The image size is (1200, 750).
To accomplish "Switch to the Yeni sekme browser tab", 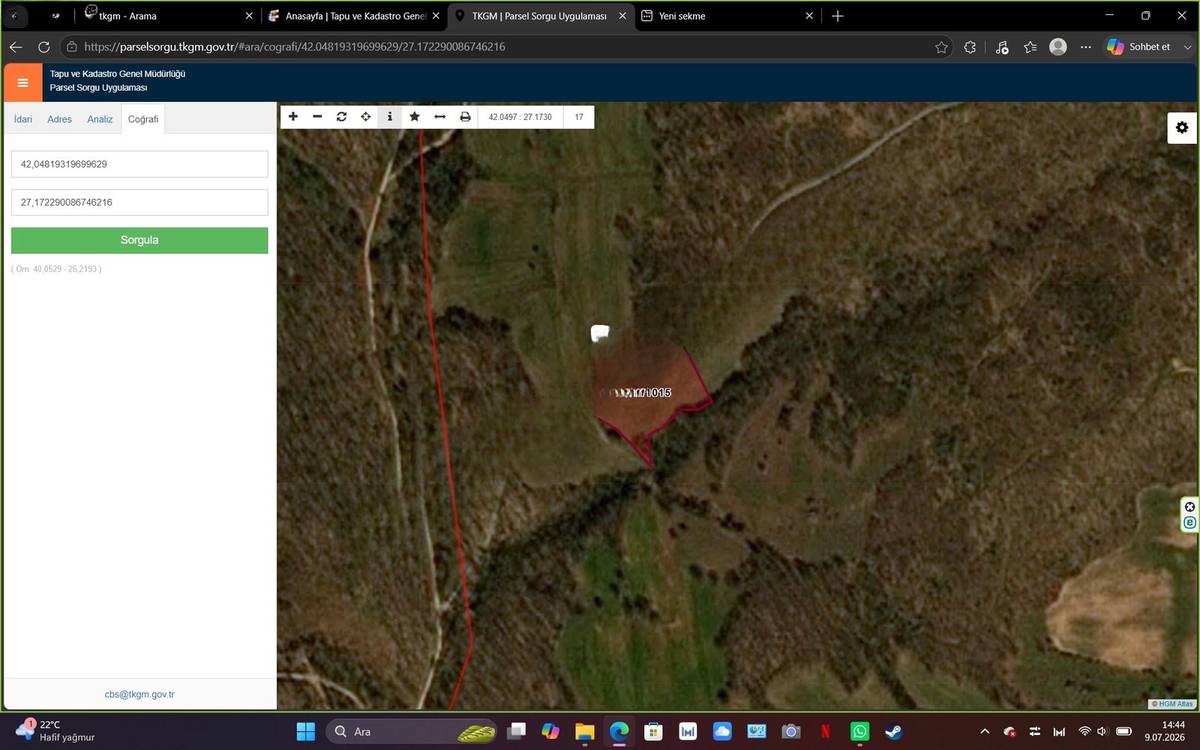I will point(727,16).
